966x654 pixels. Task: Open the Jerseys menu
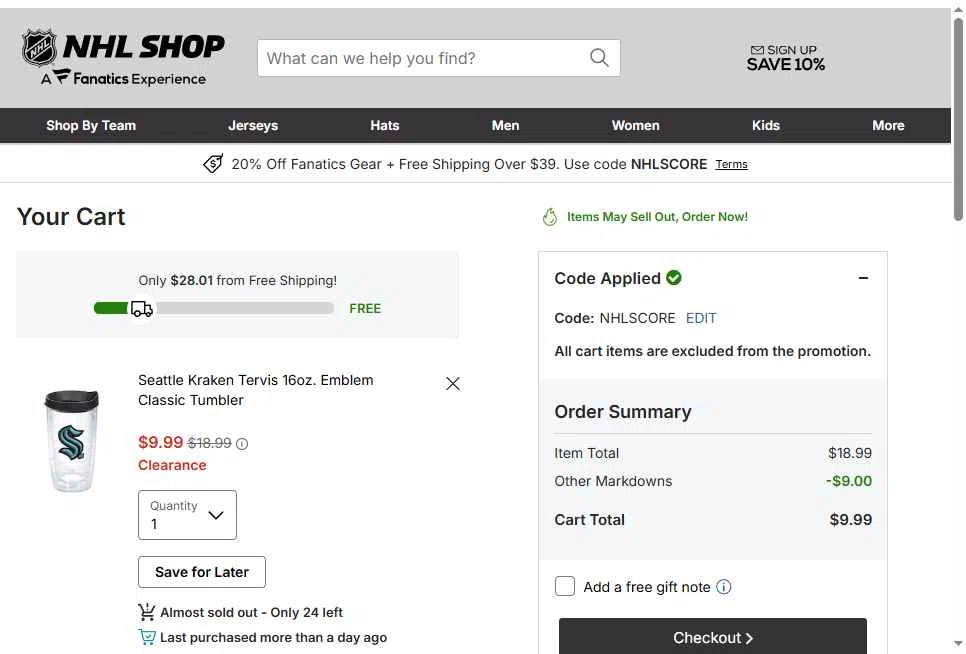click(253, 126)
